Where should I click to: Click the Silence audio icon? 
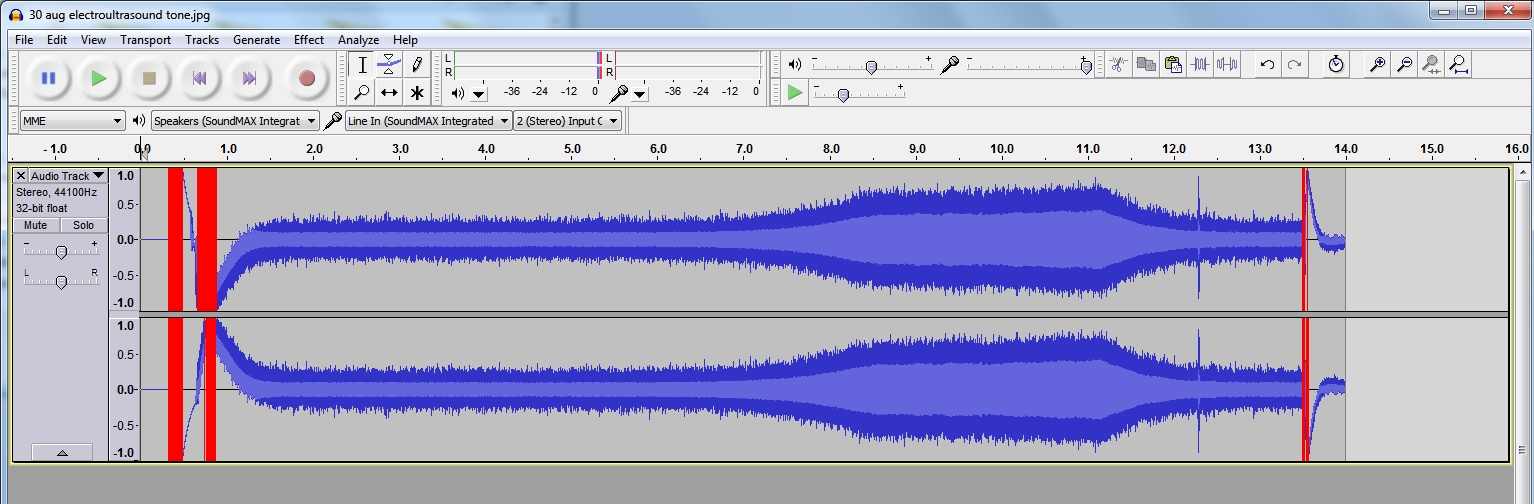point(1227,65)
